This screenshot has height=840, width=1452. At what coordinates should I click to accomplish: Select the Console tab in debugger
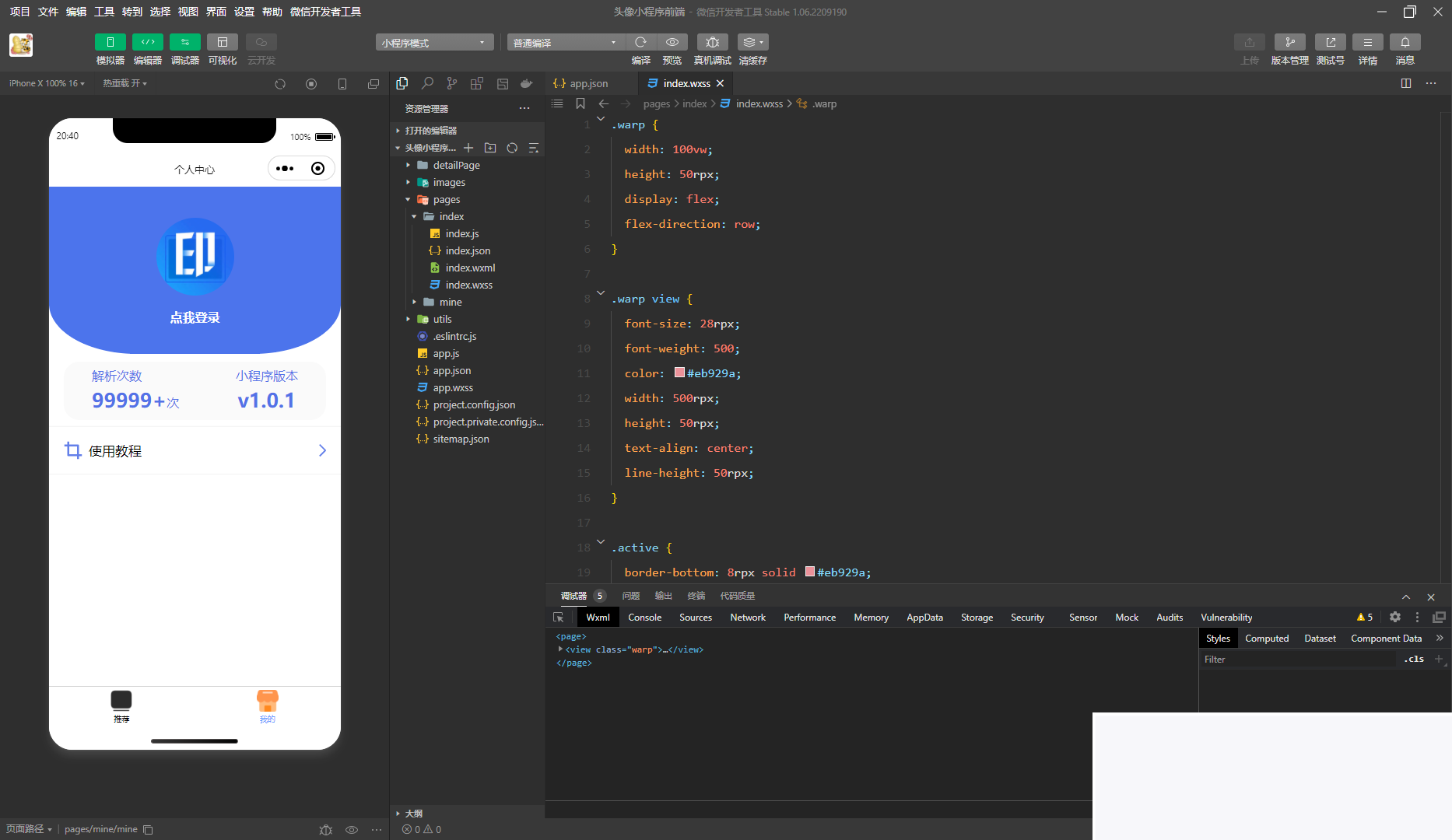(644, 617)
